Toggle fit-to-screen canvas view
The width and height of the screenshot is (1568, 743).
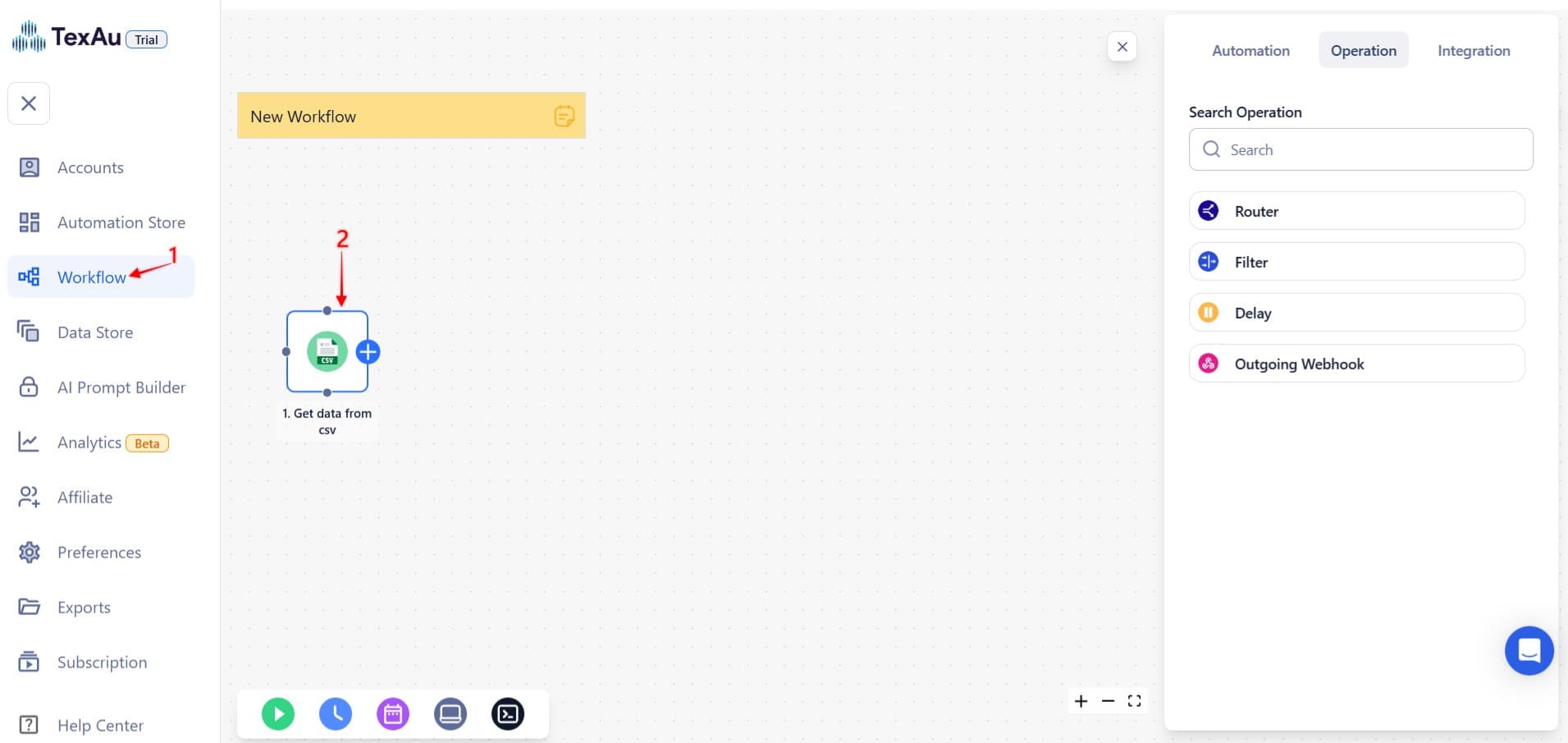1135,701
